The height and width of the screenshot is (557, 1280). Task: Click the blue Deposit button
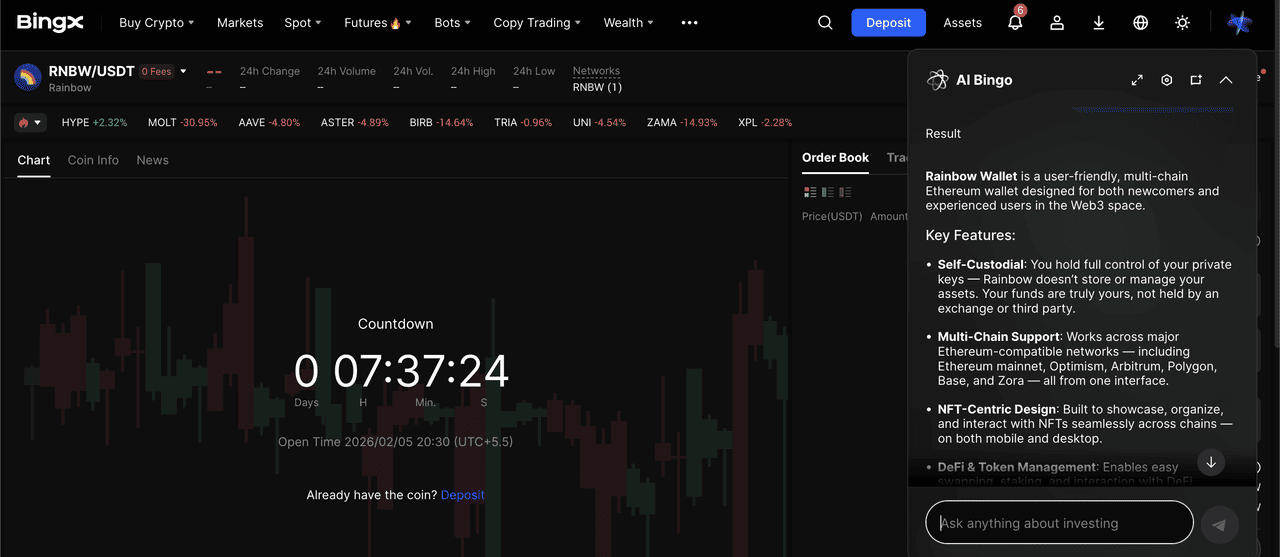(x=888, y=23)
